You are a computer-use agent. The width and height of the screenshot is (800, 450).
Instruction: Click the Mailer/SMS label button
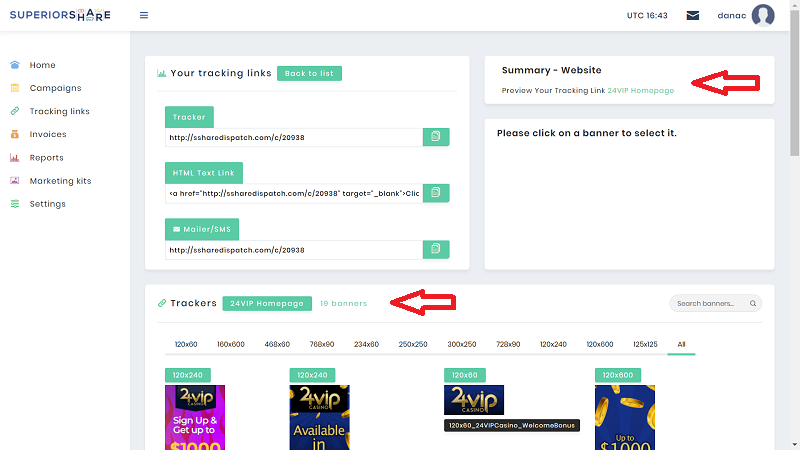(x=202, y=229)
